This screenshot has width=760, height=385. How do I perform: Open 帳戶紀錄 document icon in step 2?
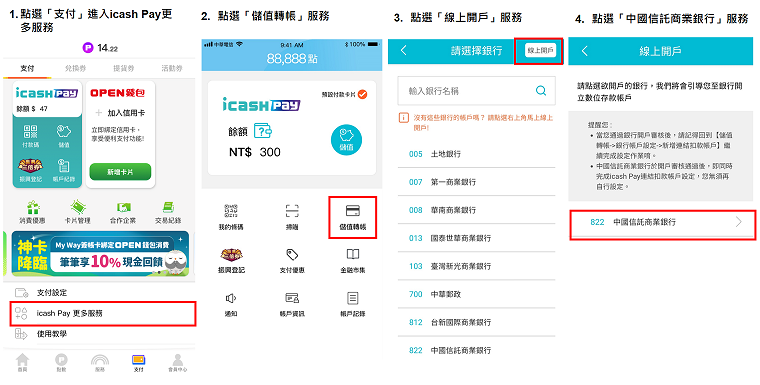353,298
